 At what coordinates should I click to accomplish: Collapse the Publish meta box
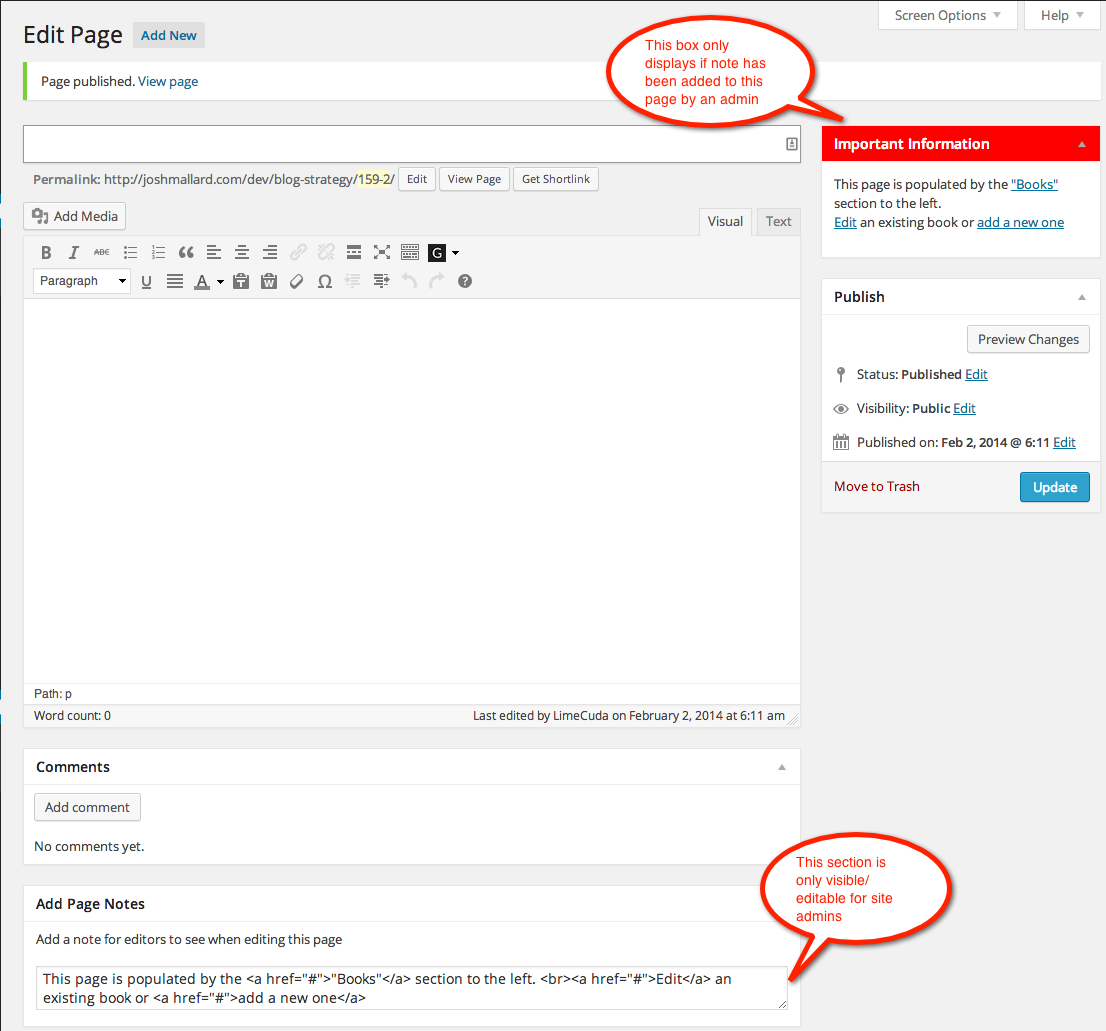pos(1081,297)
